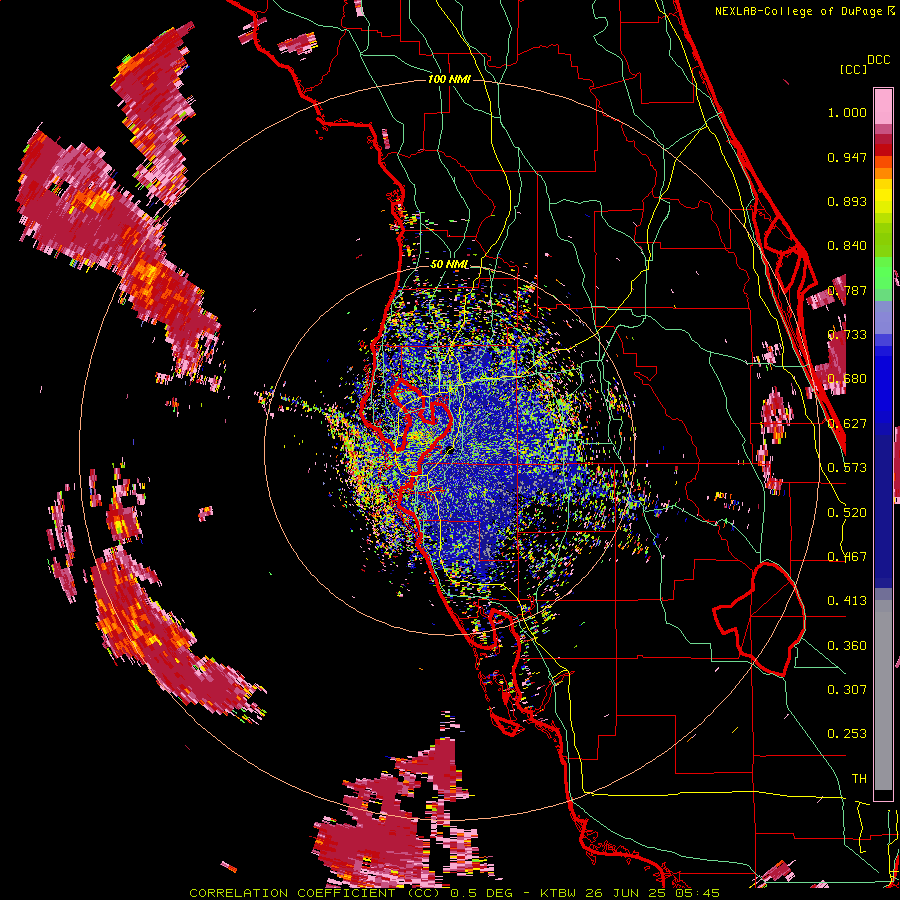Select the 0.413 scale value

(847, 601)
